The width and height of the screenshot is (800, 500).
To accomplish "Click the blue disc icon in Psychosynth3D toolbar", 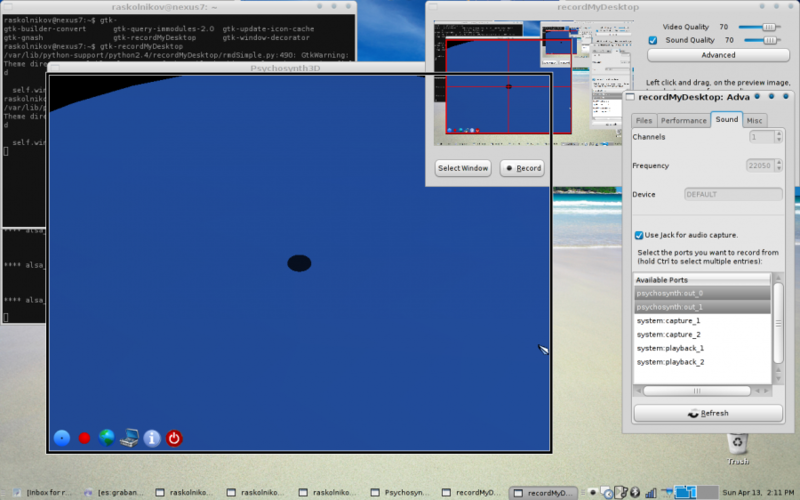I will tap(62, 438).
